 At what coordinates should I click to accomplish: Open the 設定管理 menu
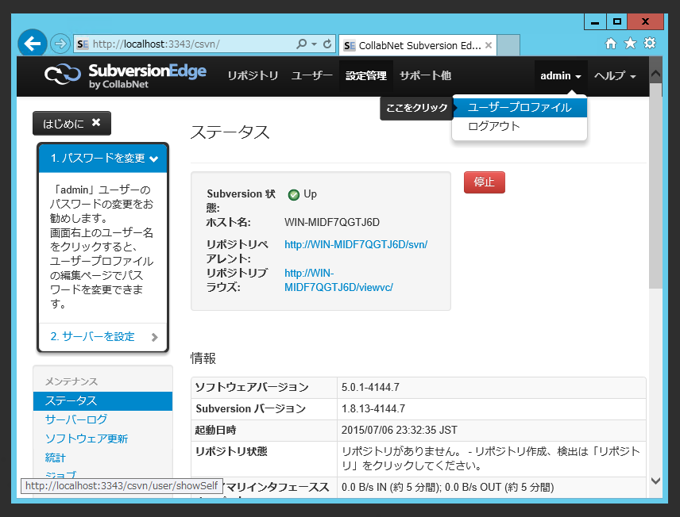[366, 75]
